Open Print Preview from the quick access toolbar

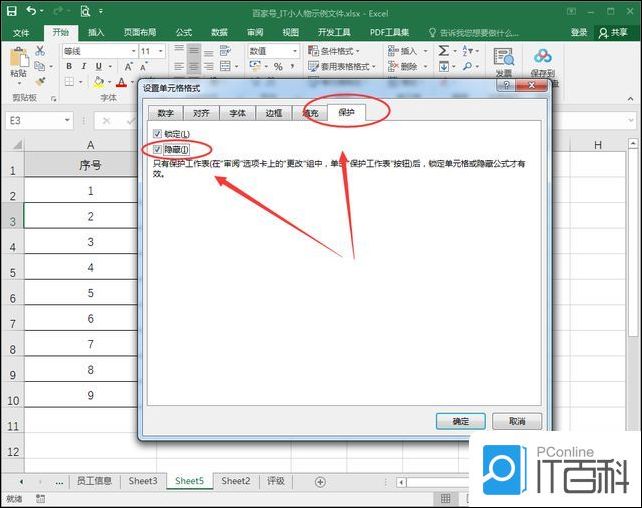click(x=85, y=11)
